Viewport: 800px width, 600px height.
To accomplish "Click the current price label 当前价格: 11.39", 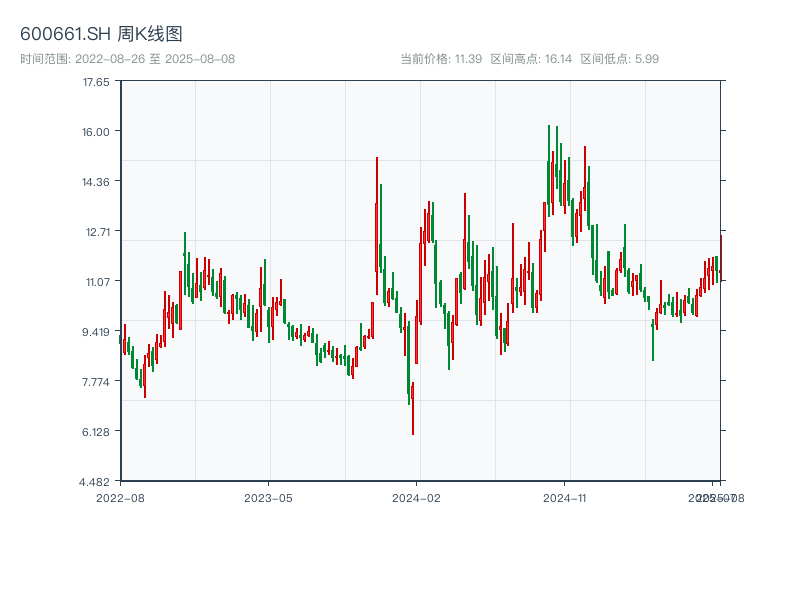I will [x=441, y=59].
